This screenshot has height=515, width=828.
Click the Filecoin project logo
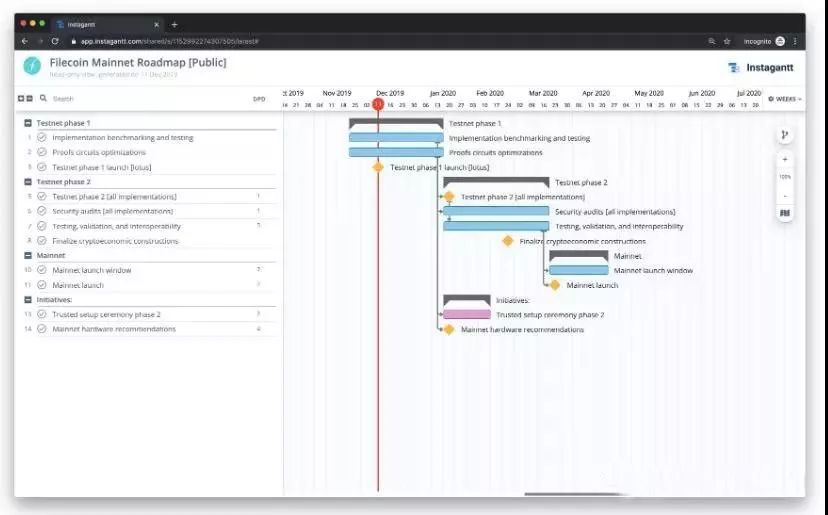(32, 65)
